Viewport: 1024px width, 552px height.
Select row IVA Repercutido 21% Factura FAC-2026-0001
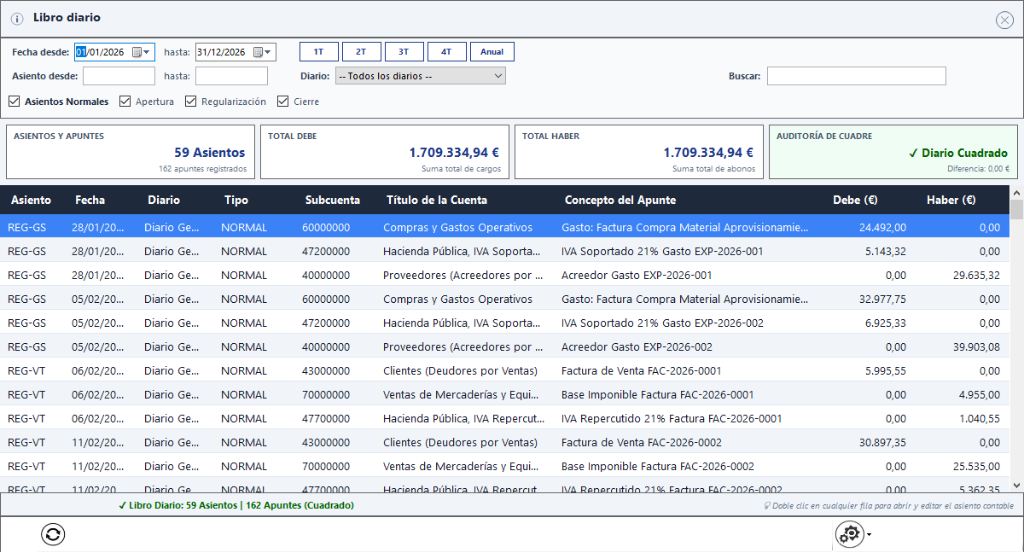[x=504, y=418]
